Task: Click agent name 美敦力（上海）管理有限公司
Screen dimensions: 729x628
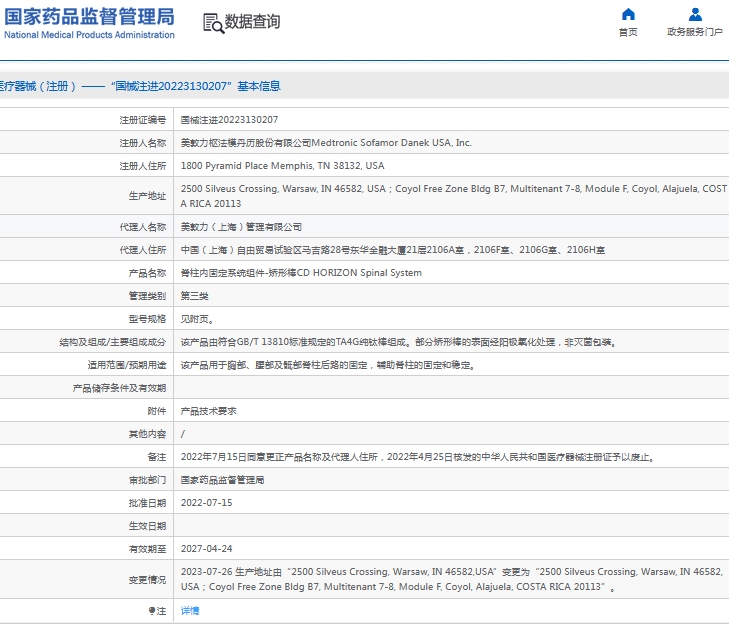Action: 241,227
